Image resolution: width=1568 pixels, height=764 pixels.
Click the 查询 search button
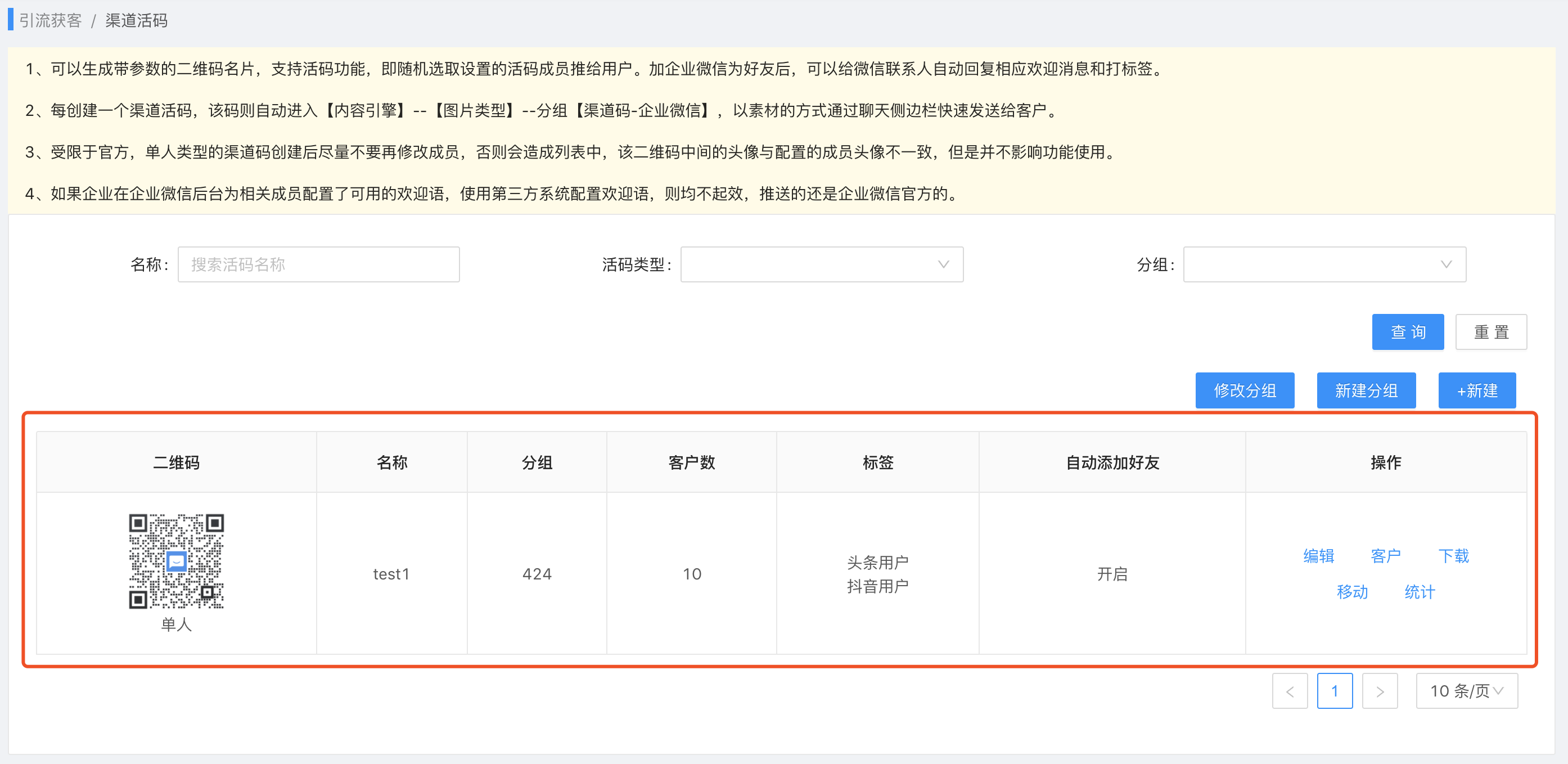coord(1407,332)
